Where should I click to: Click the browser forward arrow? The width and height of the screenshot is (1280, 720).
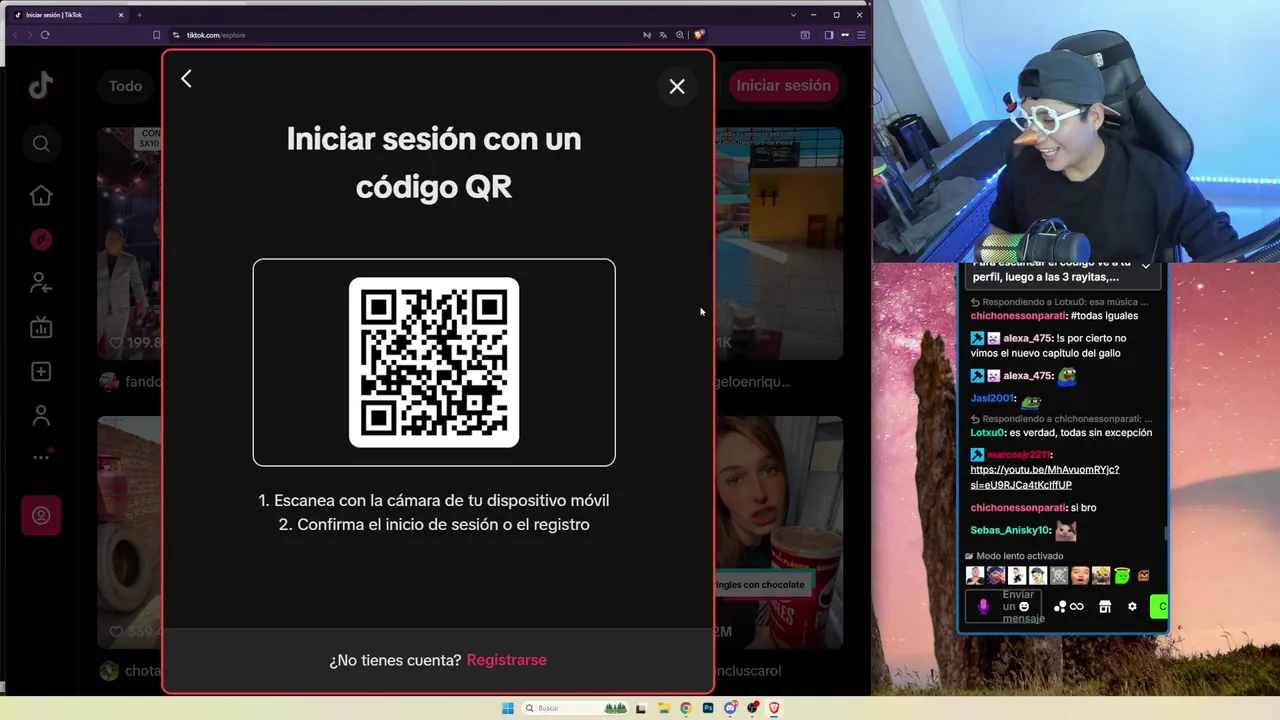pos(29,35)
